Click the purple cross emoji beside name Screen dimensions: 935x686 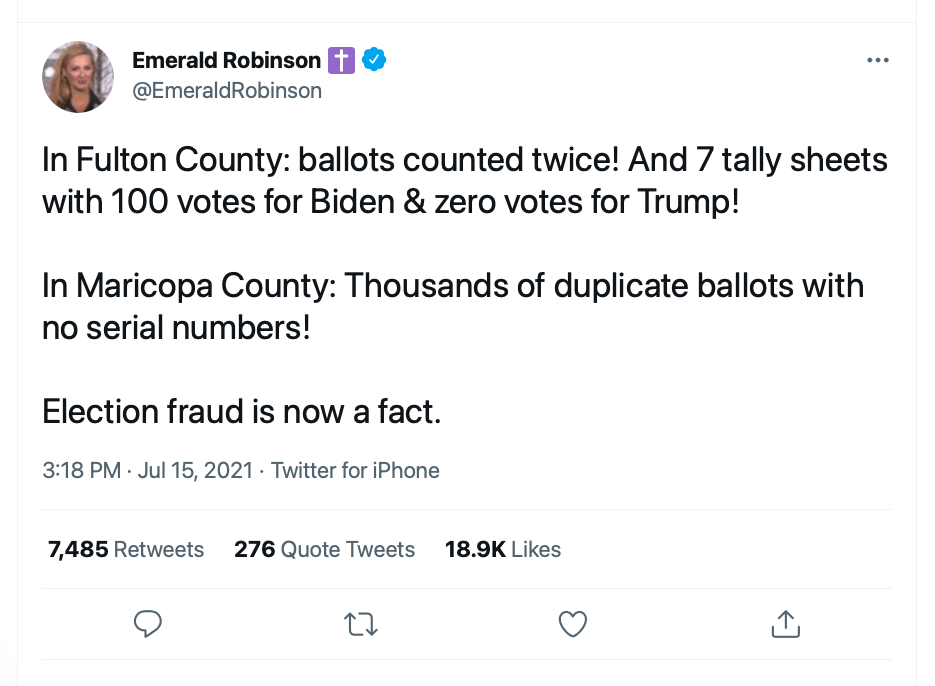pyautogui.click(x=341, y=60)
